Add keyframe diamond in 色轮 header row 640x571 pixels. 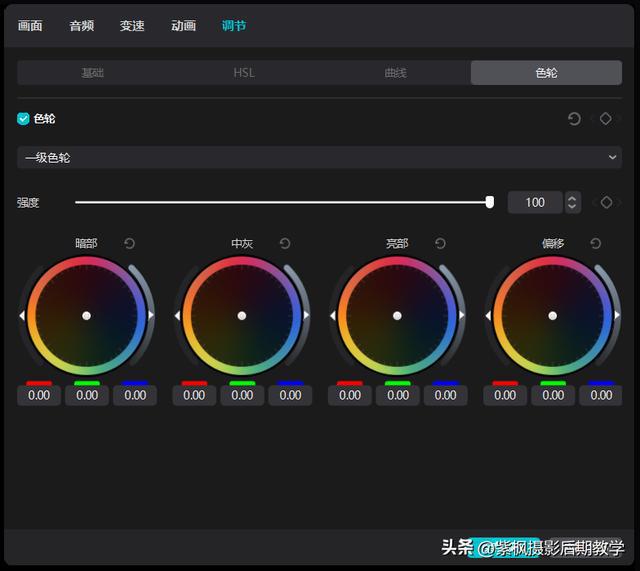point(605,119)
